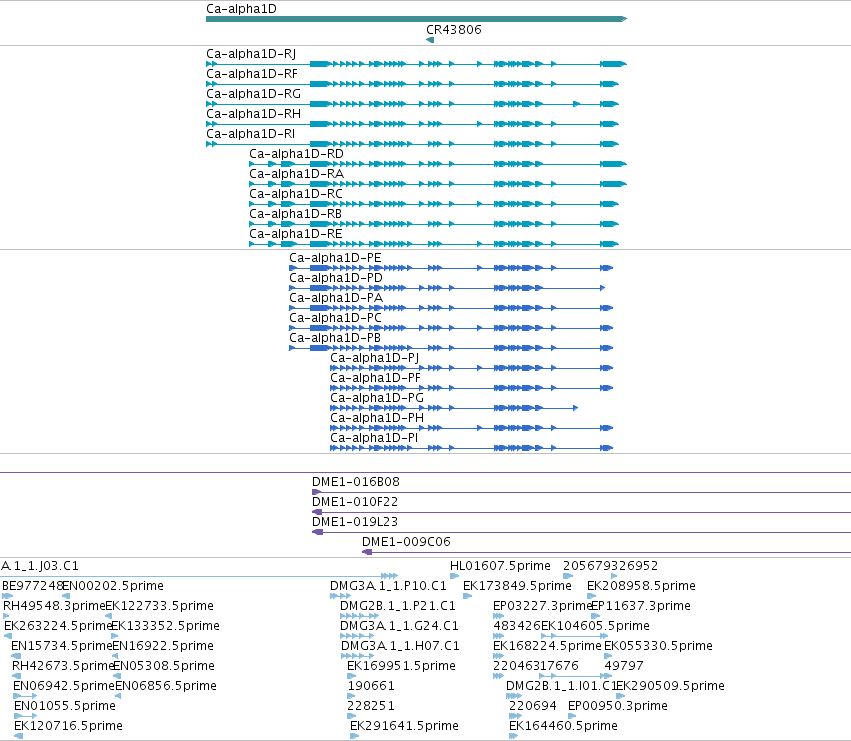Select the Ca-alpha1D-RE transcript label
This screenshot has width=851, height=741.
pyautogui.click(x=296, y=234)
